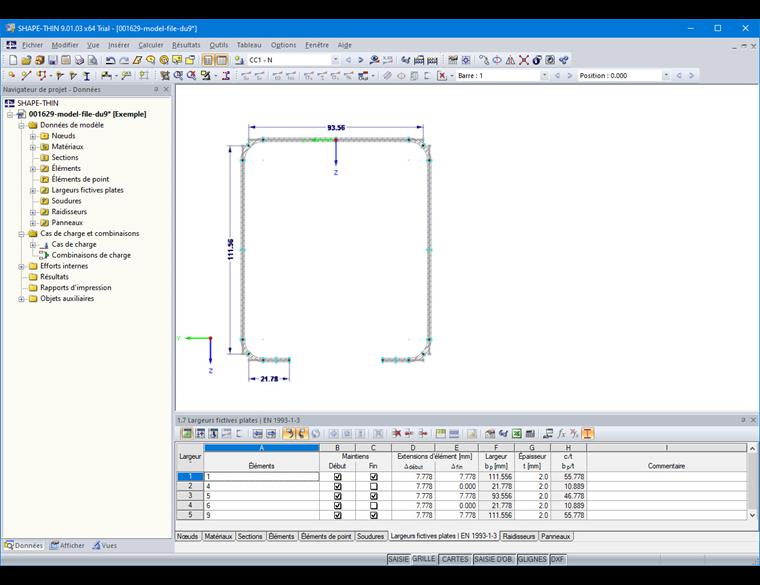Click the Open file folder icon
Viewport: 760px width, 585px height.
(x=26, y=60)
